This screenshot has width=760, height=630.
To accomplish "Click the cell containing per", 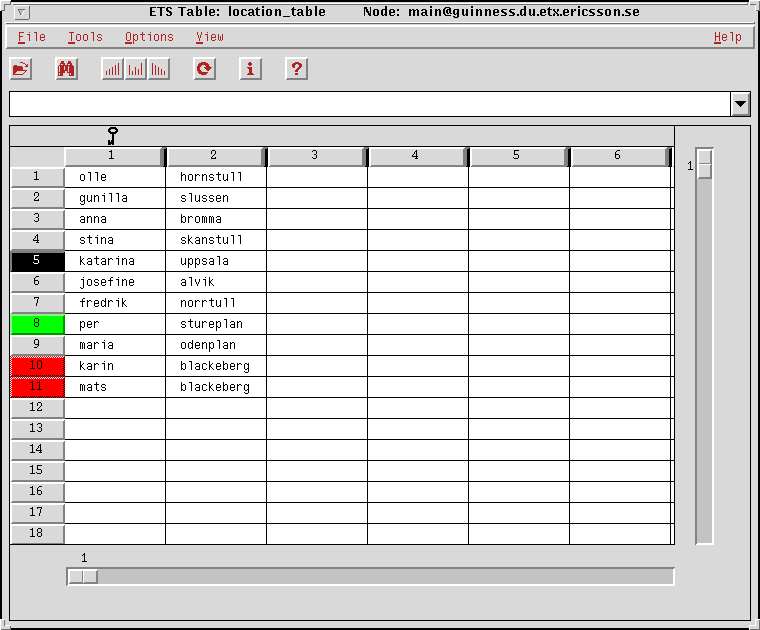I will [x=115, y=324].
